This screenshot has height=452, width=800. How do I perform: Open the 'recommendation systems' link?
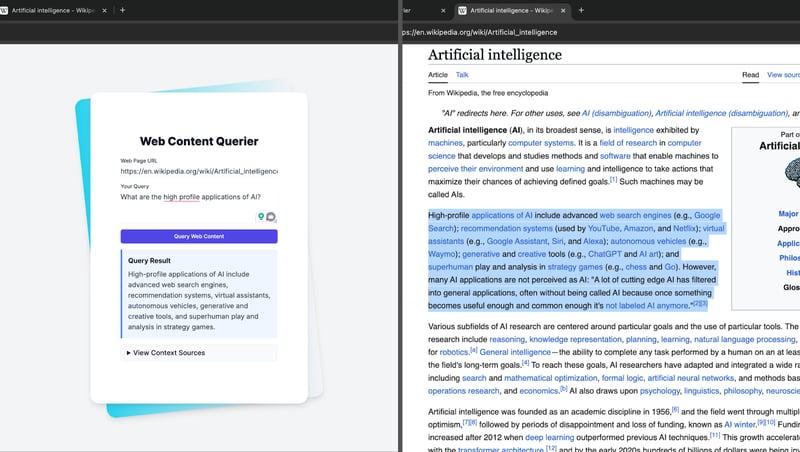[x=507, y=229]
